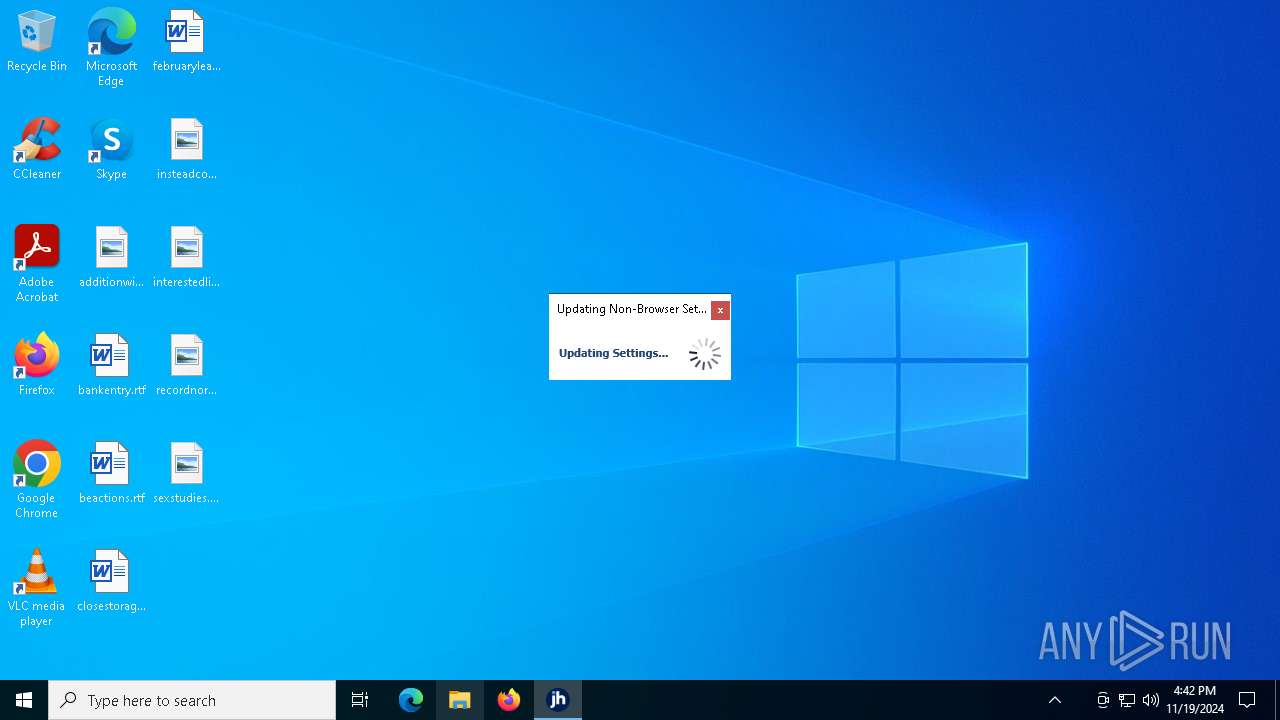Open the clock and calendar flyout
1280x720 pixels.
click(1195, 700)
